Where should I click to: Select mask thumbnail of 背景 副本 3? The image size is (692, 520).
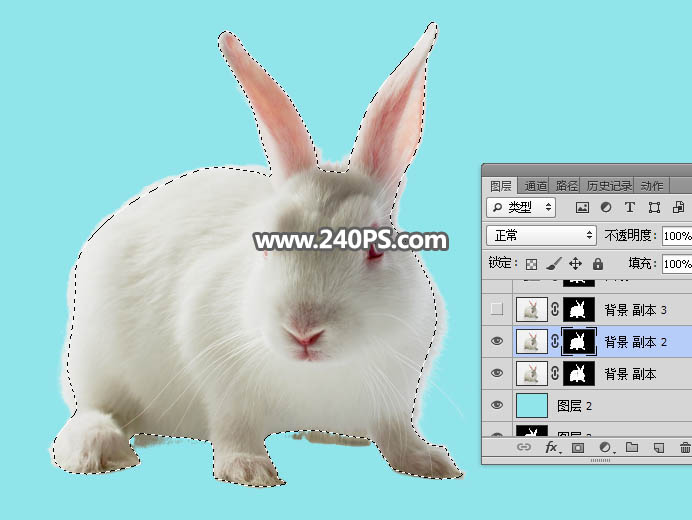579,309
